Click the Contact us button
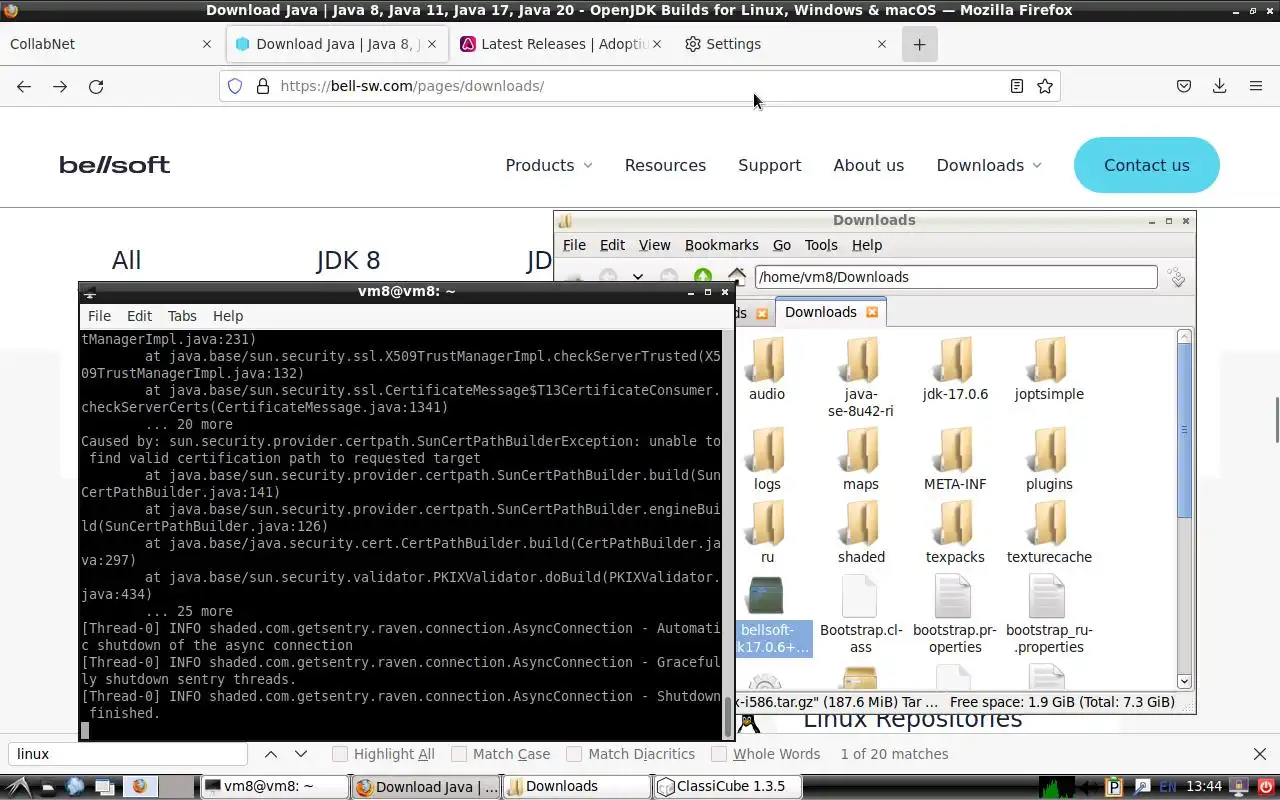This screenshot has height=800, width=1280. [1147, 165]
